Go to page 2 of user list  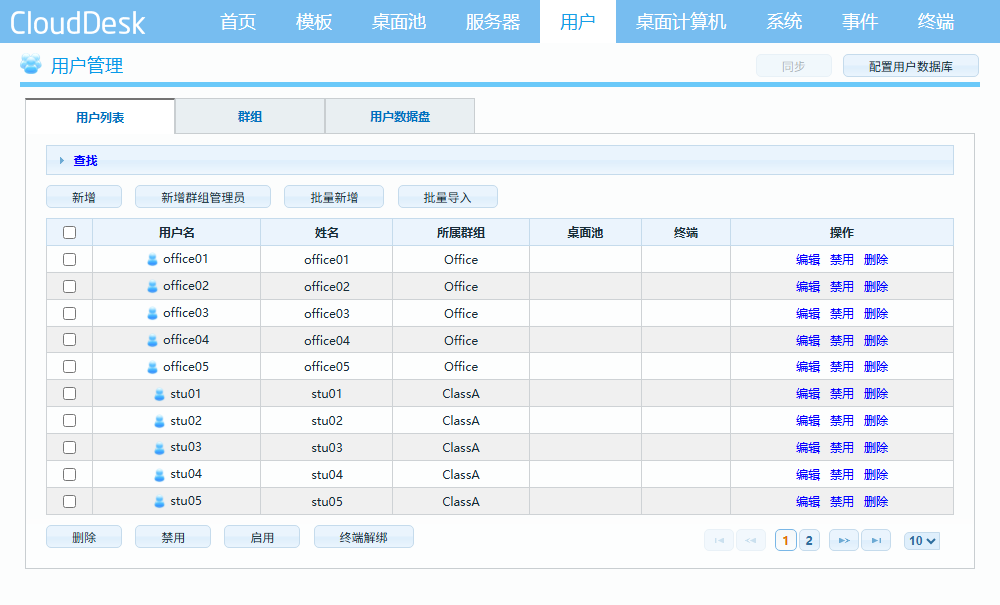[x=809, y=541]
